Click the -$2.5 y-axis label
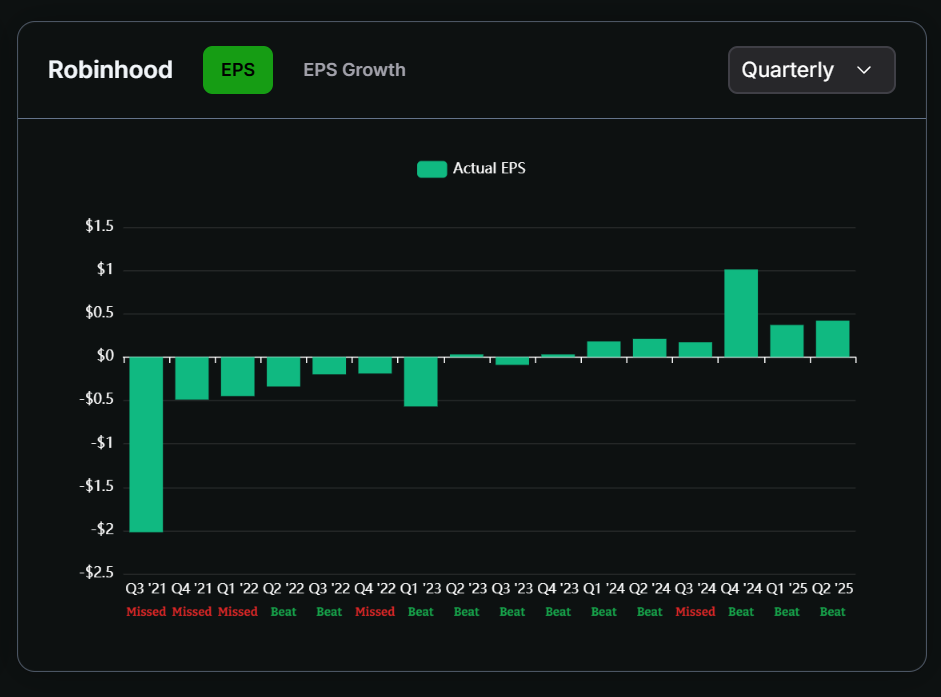 (96, 572)
